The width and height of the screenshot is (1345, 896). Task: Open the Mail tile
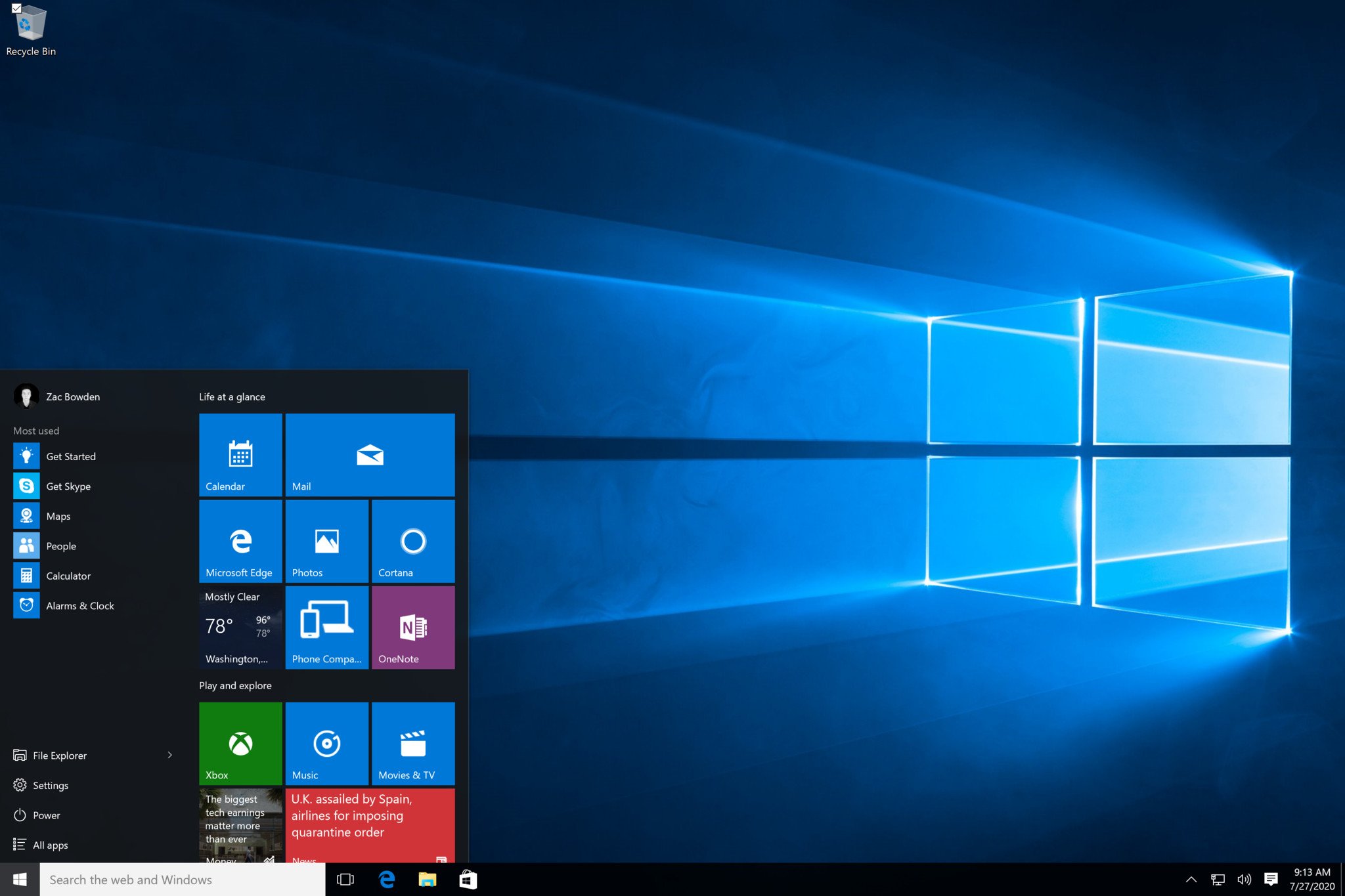click(370, 454)
